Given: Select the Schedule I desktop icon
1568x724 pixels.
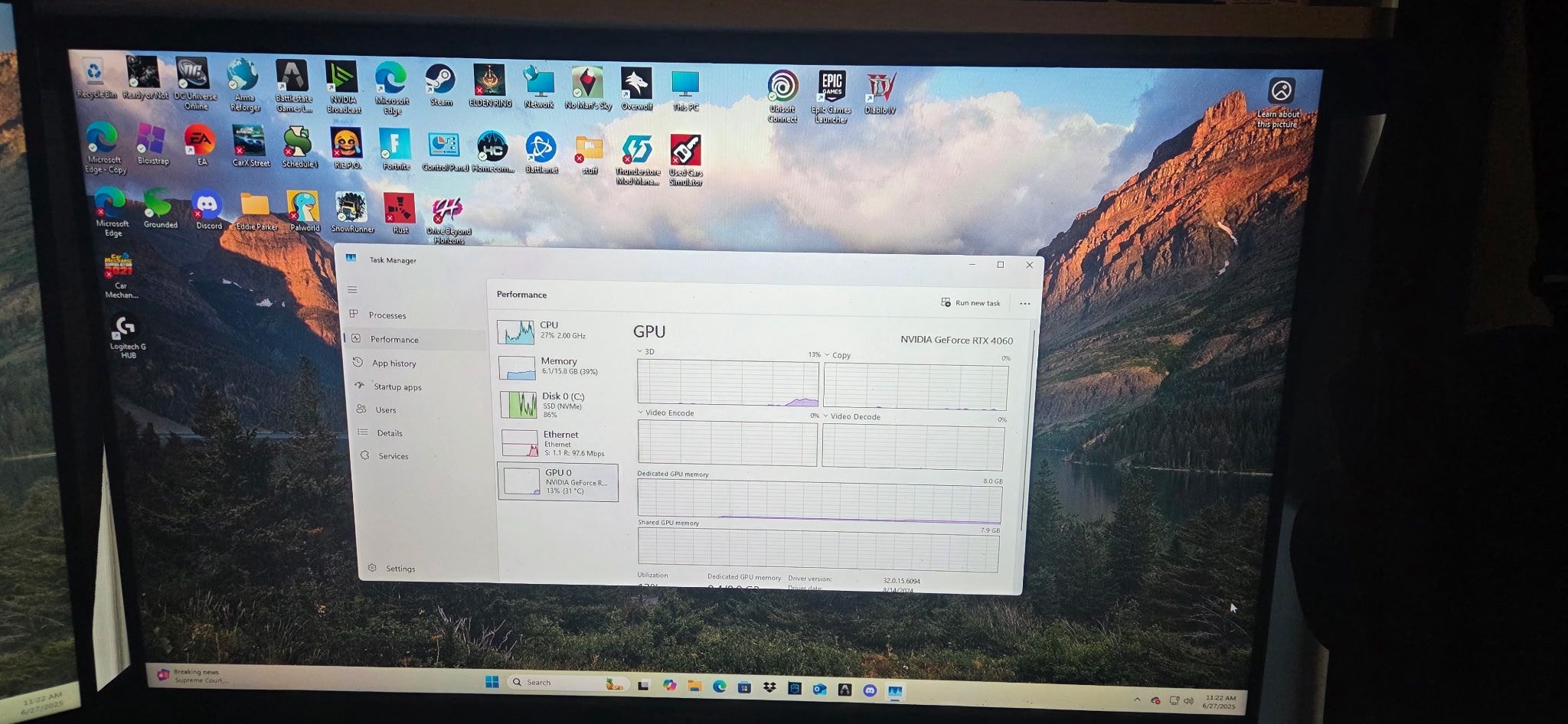Looking at the screenshot, I should point(299,147).
